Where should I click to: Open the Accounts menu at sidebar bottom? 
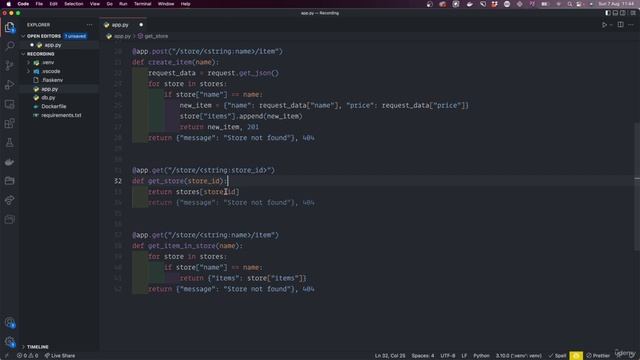pos(9,323)
